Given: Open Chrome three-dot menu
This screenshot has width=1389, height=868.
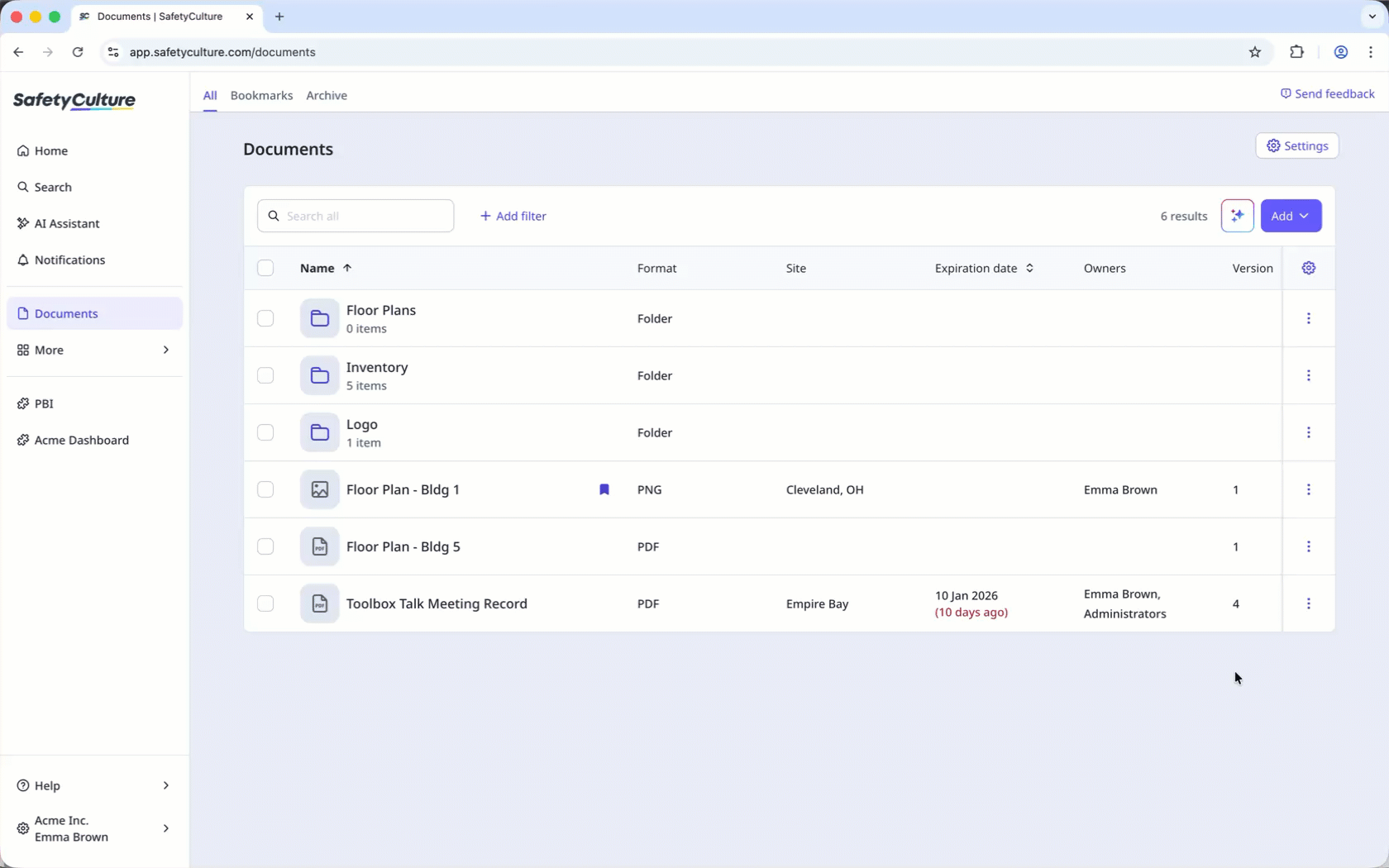Looking at the screenshot, I should (1371, 52).
